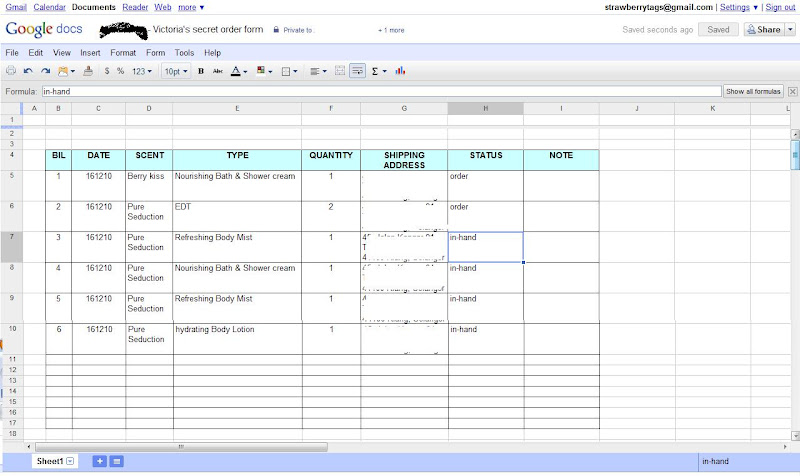Insert a chart with chart icon

pyautogui.click(x=400, y=71)
